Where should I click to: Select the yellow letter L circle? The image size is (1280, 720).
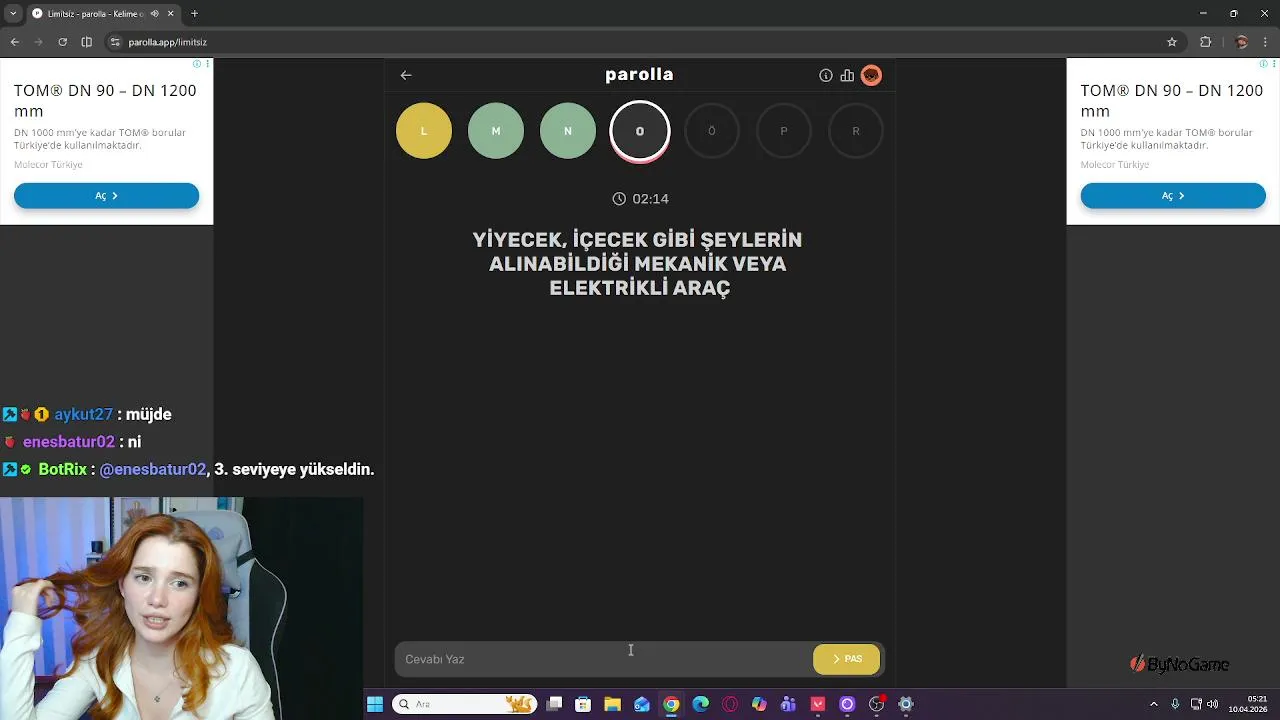point(424,131)
